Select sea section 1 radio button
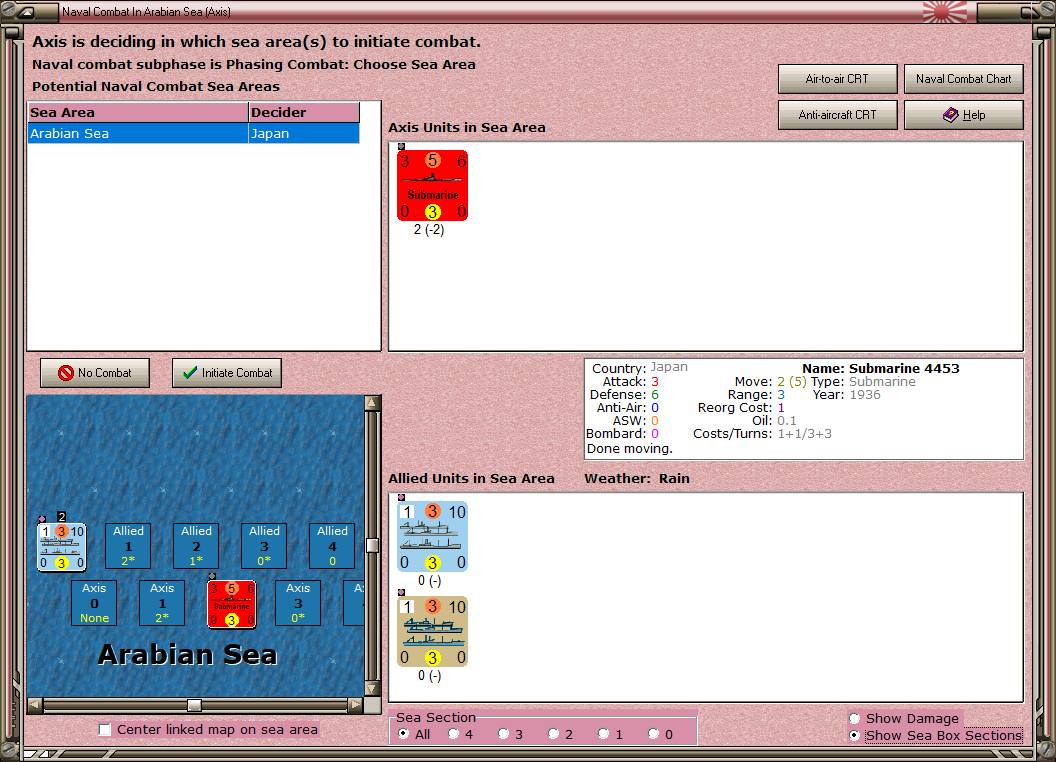 click(603, 734)
